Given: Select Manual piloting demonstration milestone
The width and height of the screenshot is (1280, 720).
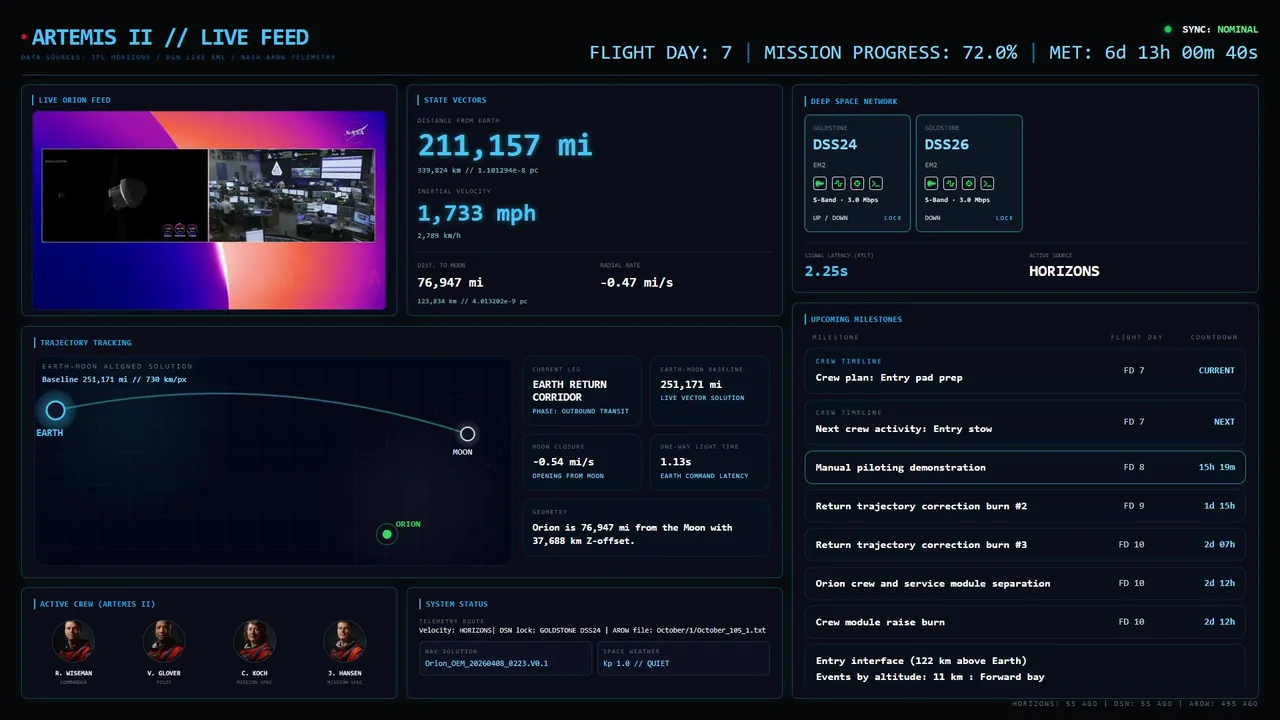Looking at the screenshot, I should coord(1025,467).
